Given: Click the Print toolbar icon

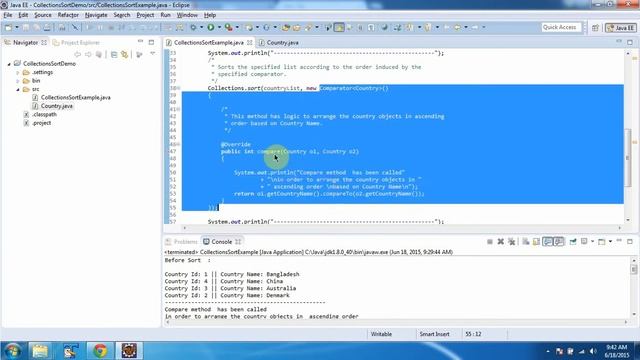Looking at the screenshot, I should (x=47, y=27).
